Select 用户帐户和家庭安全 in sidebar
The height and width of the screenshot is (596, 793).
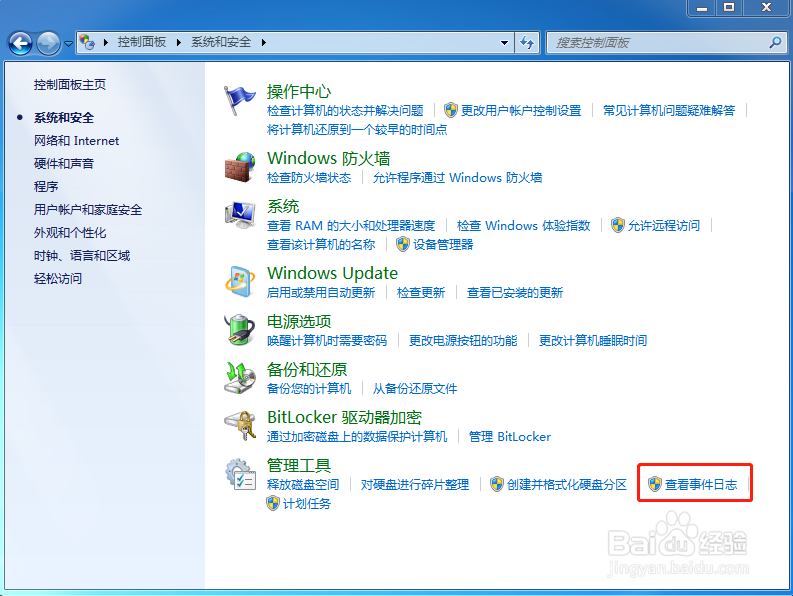pos(88,209)
